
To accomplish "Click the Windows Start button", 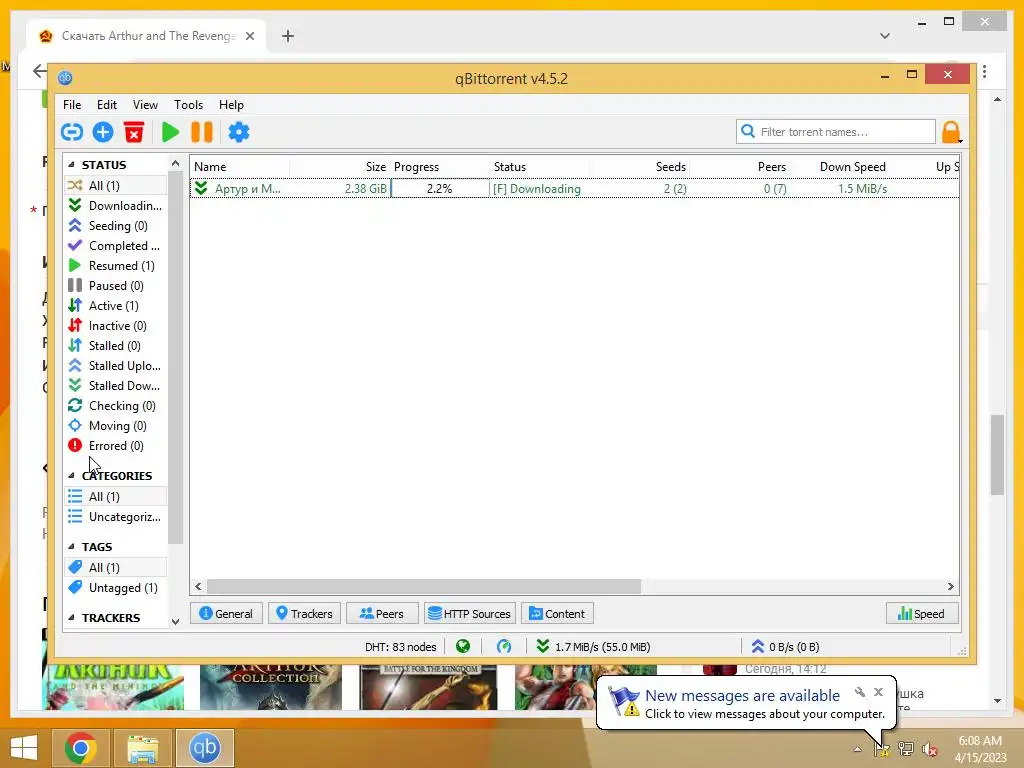I will coord(24,748).
